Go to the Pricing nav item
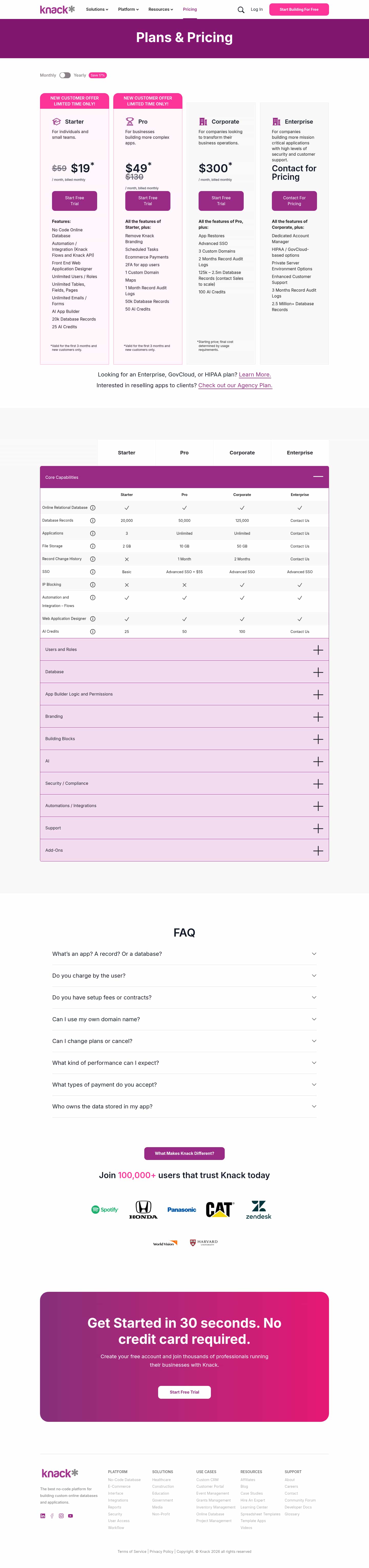The width and height of the screenshot is (369, 1568). pos(190,10)
